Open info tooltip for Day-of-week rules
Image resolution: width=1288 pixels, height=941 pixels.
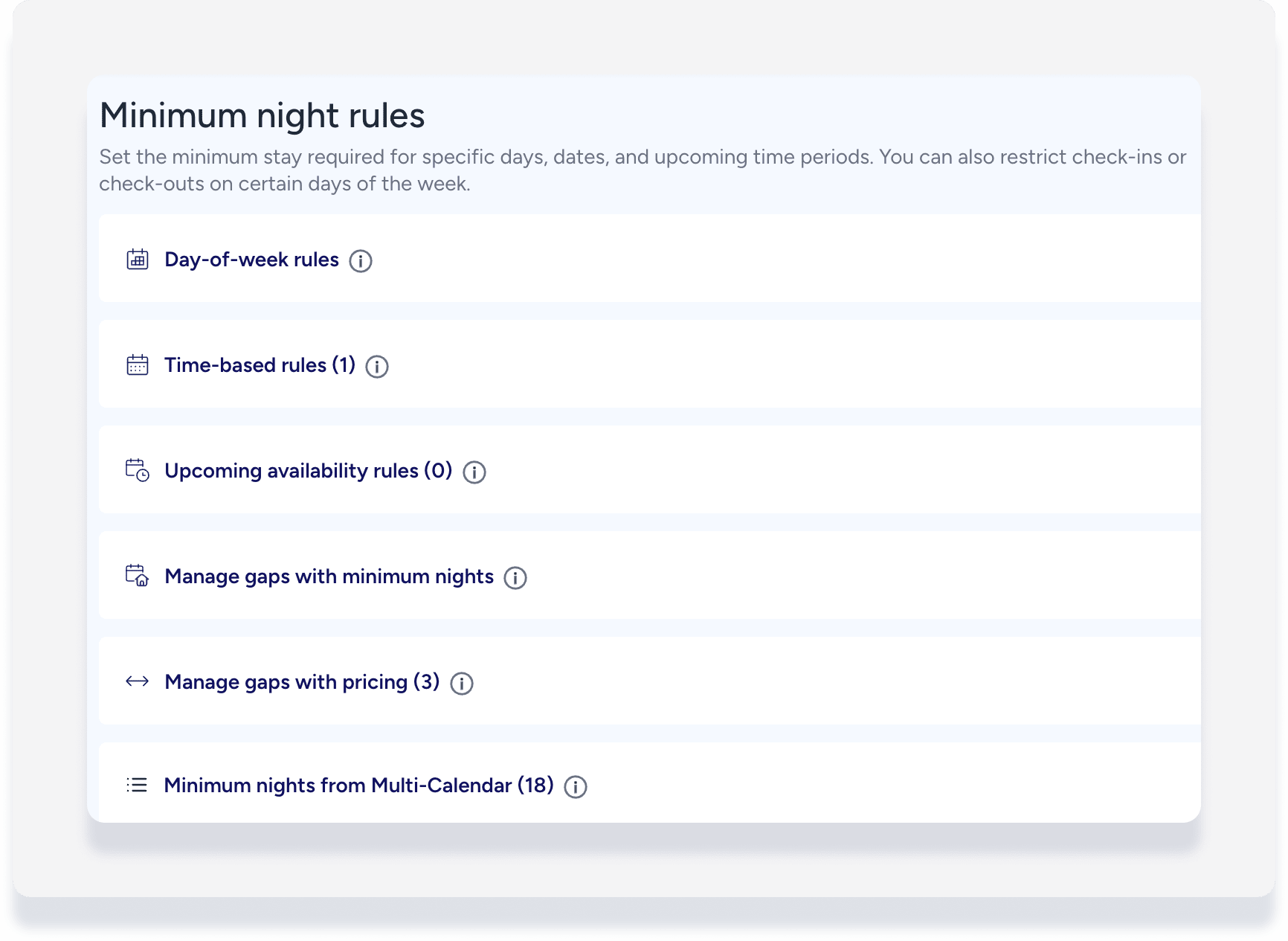pos(361,261)
